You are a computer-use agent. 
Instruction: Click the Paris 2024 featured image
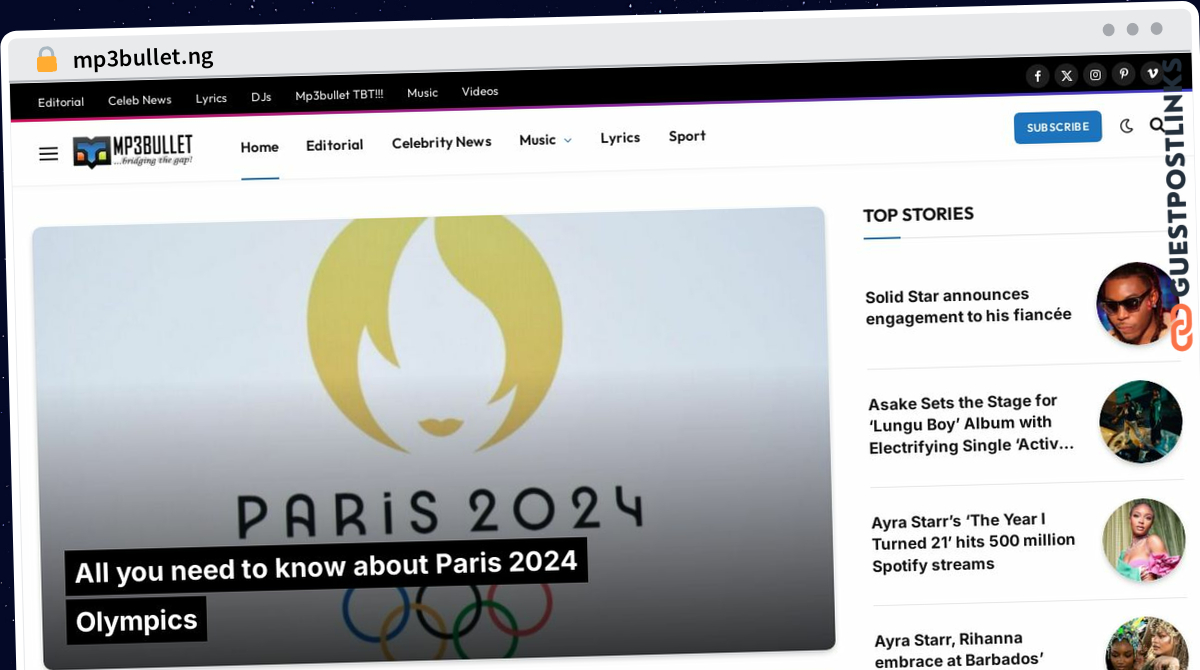[x=433, y=438]
